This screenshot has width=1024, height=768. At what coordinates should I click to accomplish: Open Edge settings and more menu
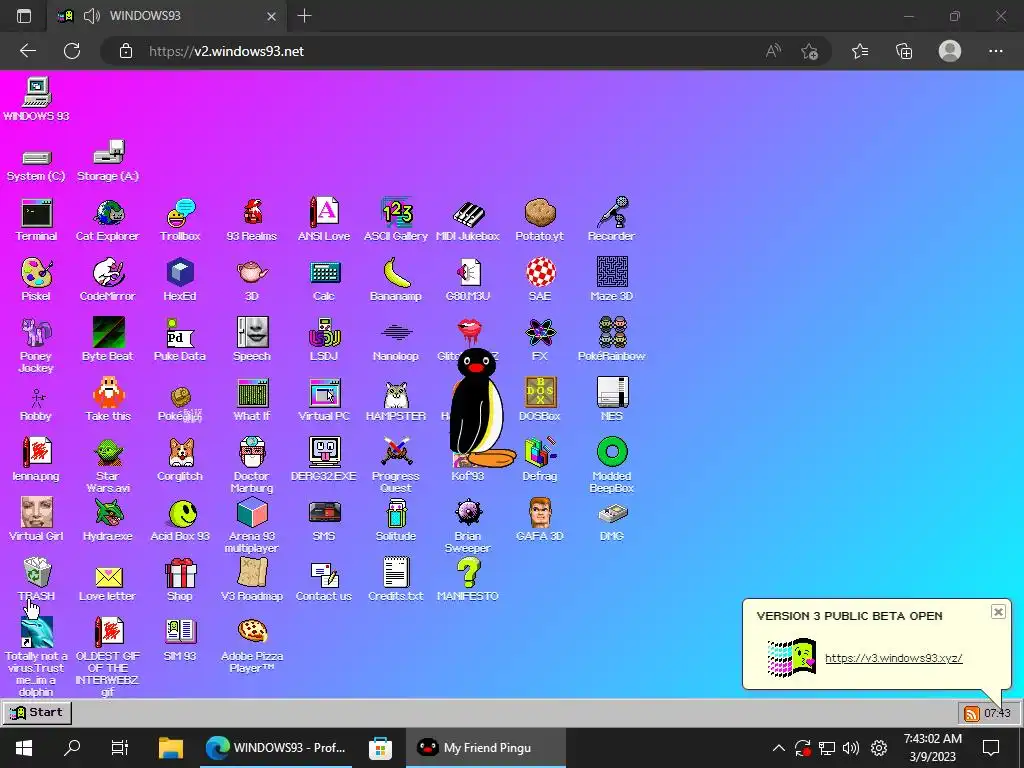[x=995, y=51]
